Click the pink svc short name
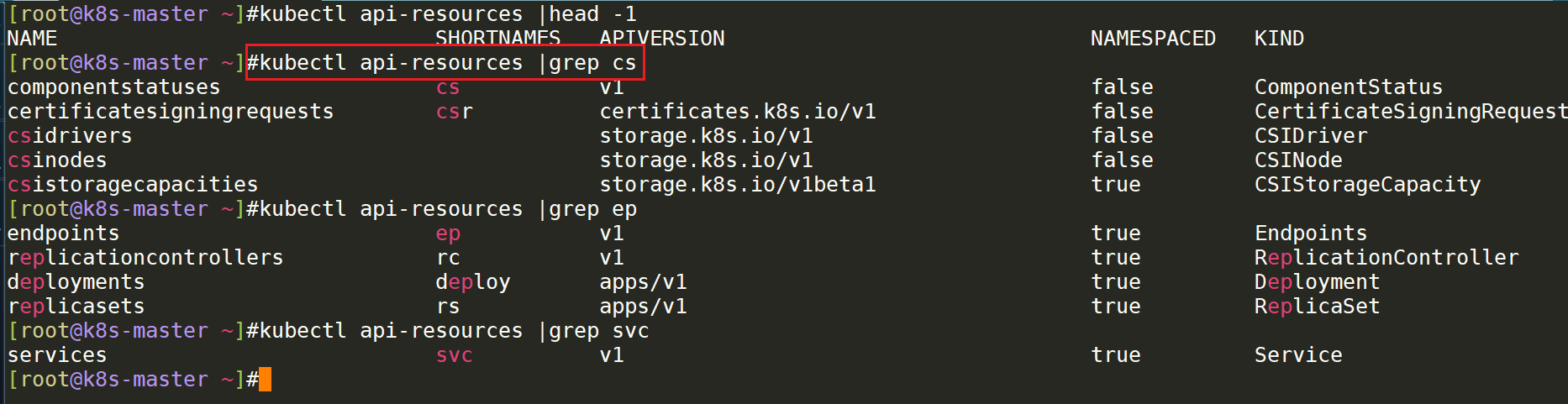This screenshot has width=1568, height=404. 455,355
